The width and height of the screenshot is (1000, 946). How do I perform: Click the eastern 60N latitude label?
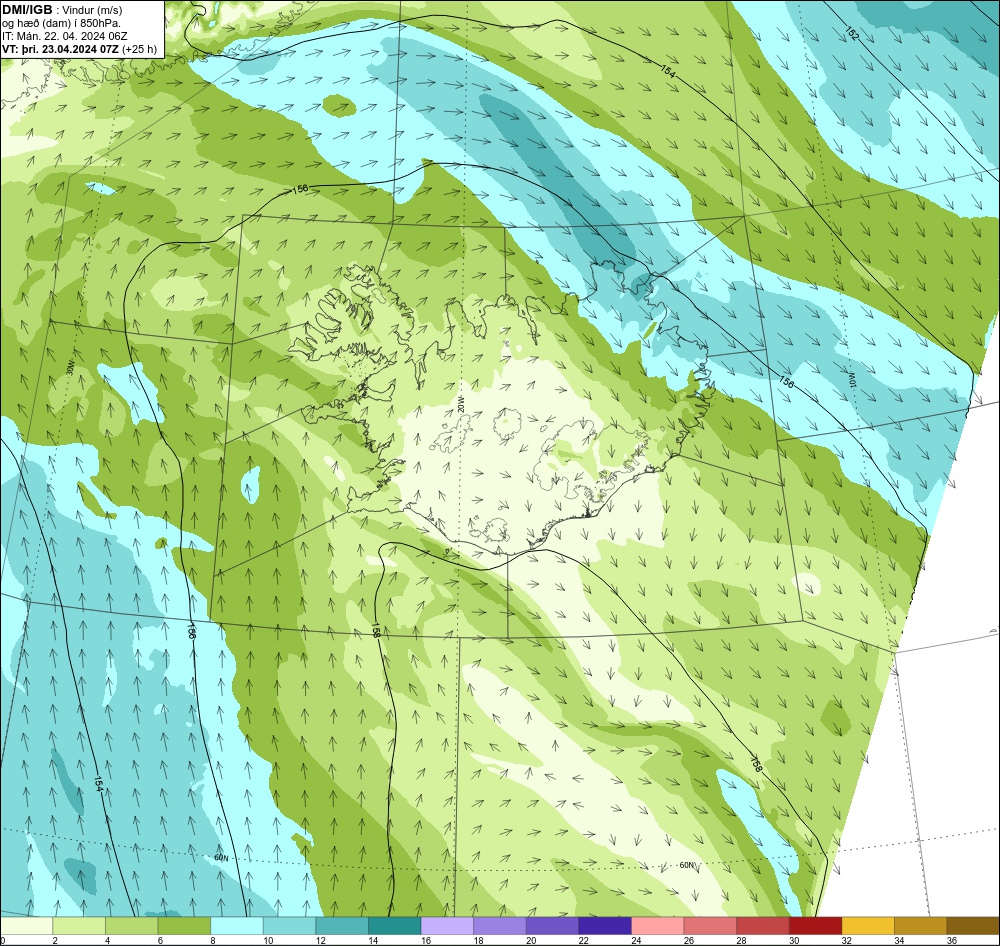tap(687, 865)
